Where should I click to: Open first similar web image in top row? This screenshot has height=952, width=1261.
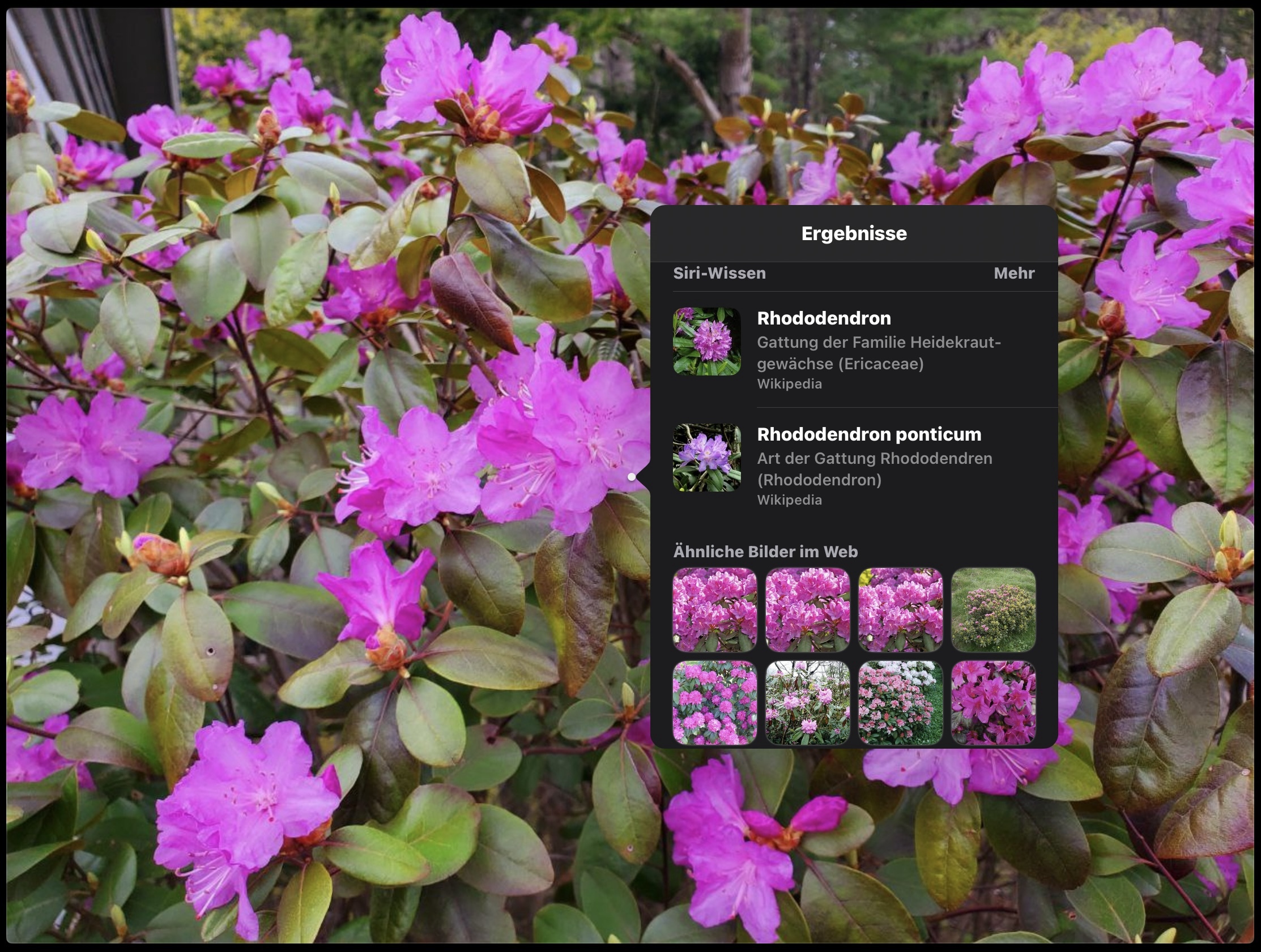[715, 610]
